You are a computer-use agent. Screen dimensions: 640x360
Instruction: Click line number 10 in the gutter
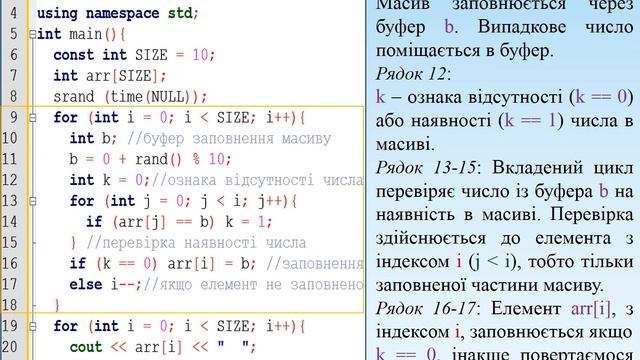coord(10,138)
